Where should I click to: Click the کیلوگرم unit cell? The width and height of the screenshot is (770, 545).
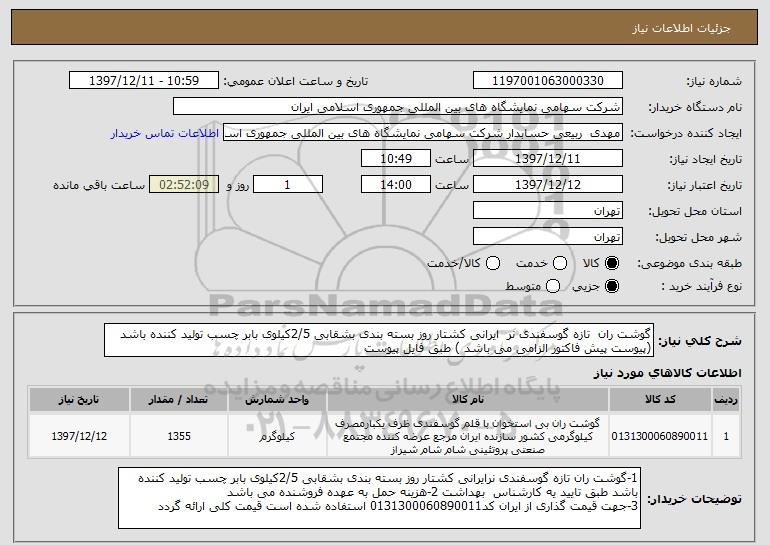[x=277, y=436]
